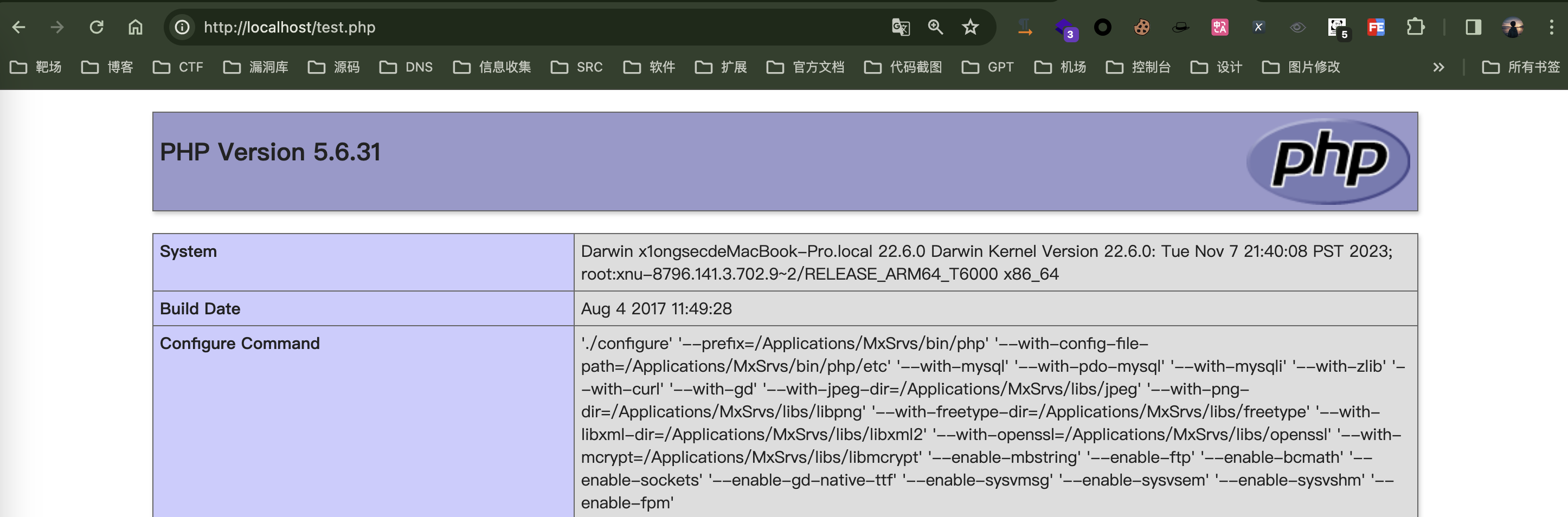Open the 博客 bookmark folder
1568x517 pixels.
coord(107,67)
